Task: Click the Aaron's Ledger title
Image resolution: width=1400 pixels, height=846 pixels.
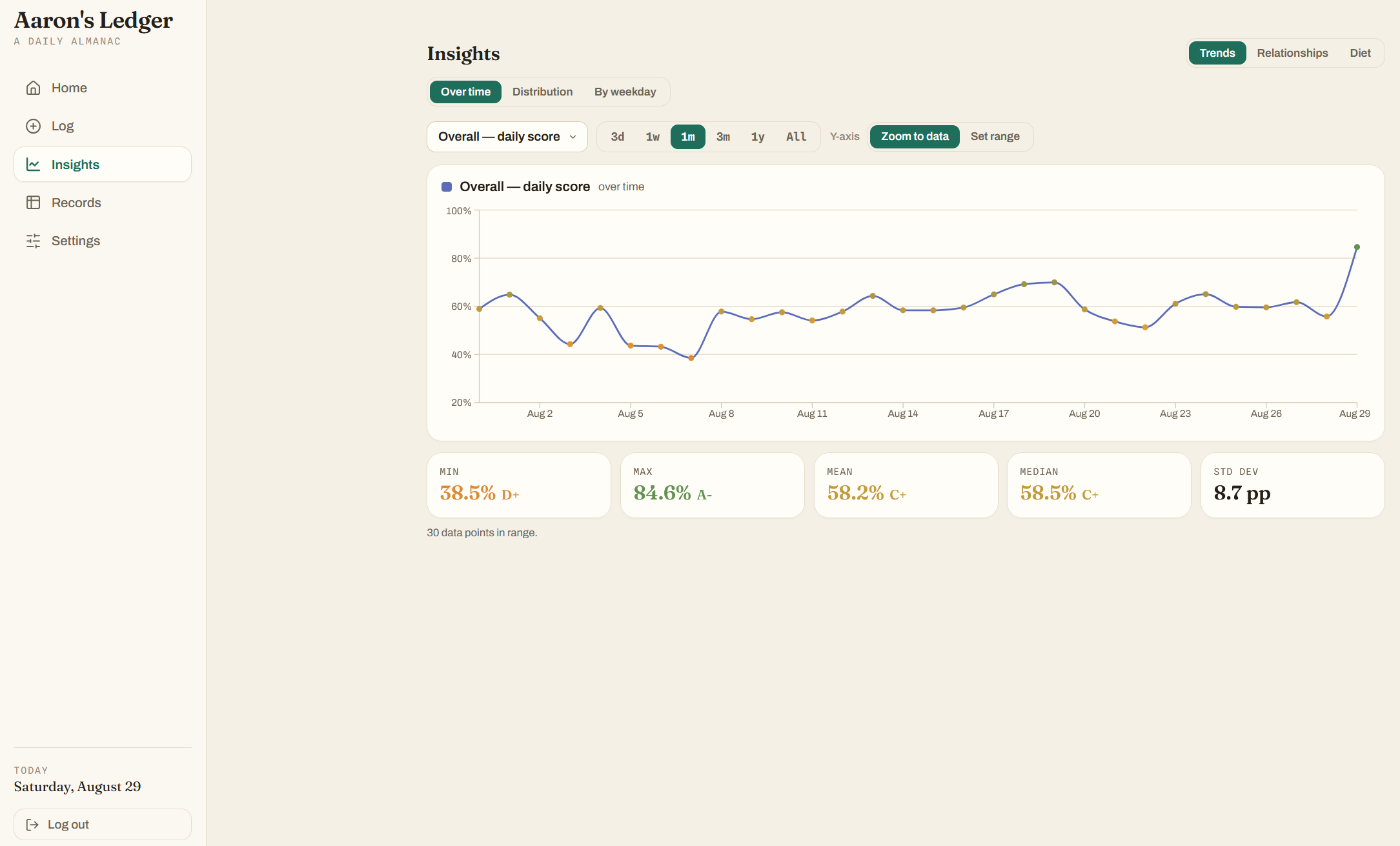Action: point(94,20)
